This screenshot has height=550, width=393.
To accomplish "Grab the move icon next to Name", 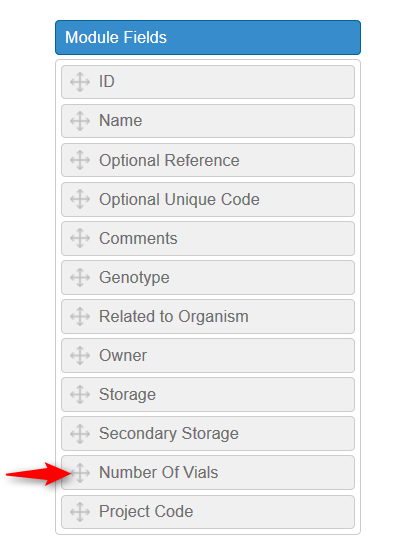I will click(80, 121).
